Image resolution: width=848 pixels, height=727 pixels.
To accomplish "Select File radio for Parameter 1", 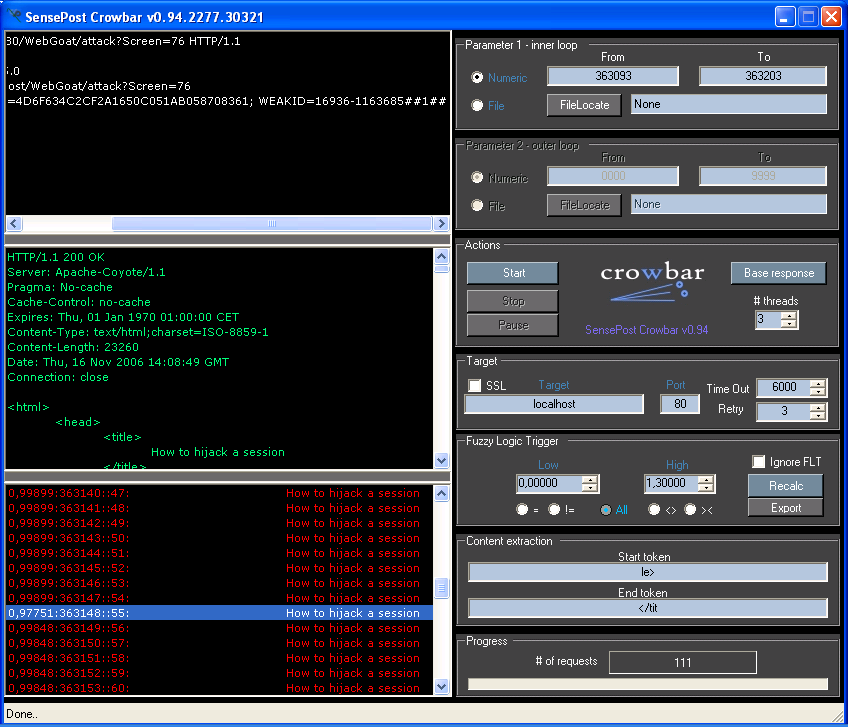I will click(x=477, y=105).
